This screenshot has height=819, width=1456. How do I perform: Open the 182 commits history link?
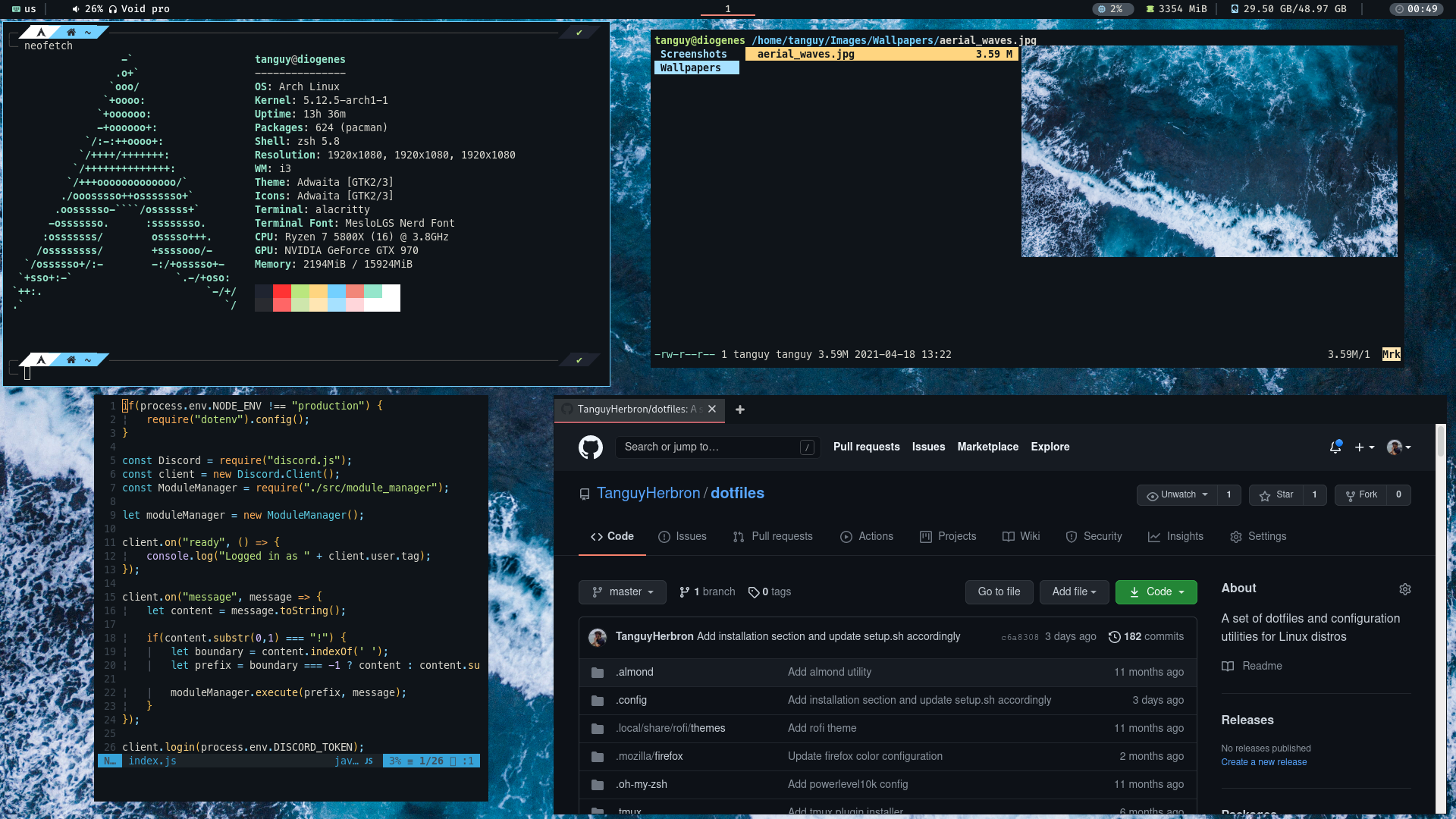[x=1146, y=637]
